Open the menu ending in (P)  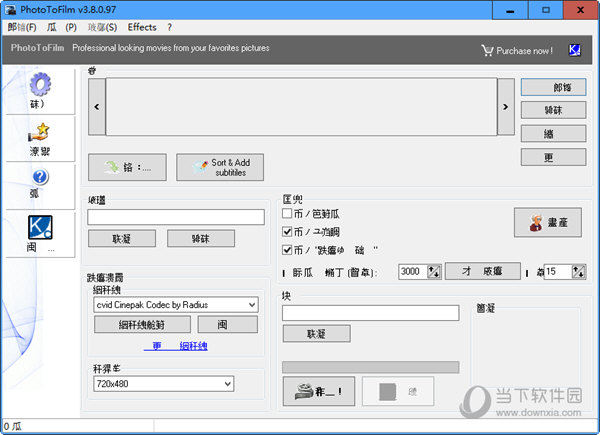click(62, 28)
